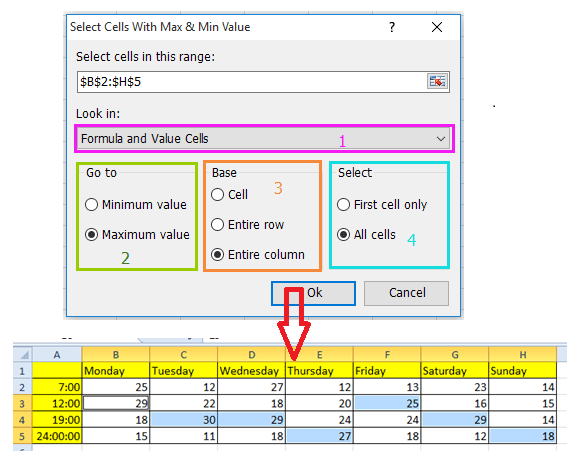Select All cells option
Screen dimensions: 572x454
[x=343, y=234]
